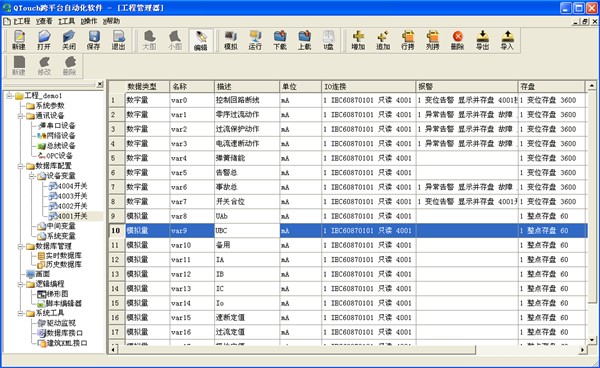
Task: Select row header number 5
Action: (x=117, y=158)
